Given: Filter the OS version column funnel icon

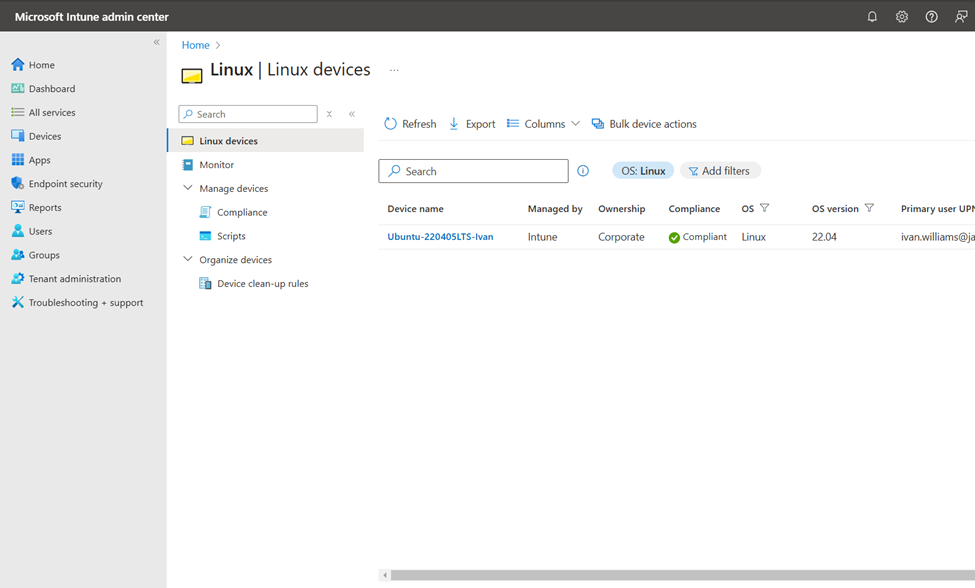Looking at the screenshot, I should [x=869, y=208].
